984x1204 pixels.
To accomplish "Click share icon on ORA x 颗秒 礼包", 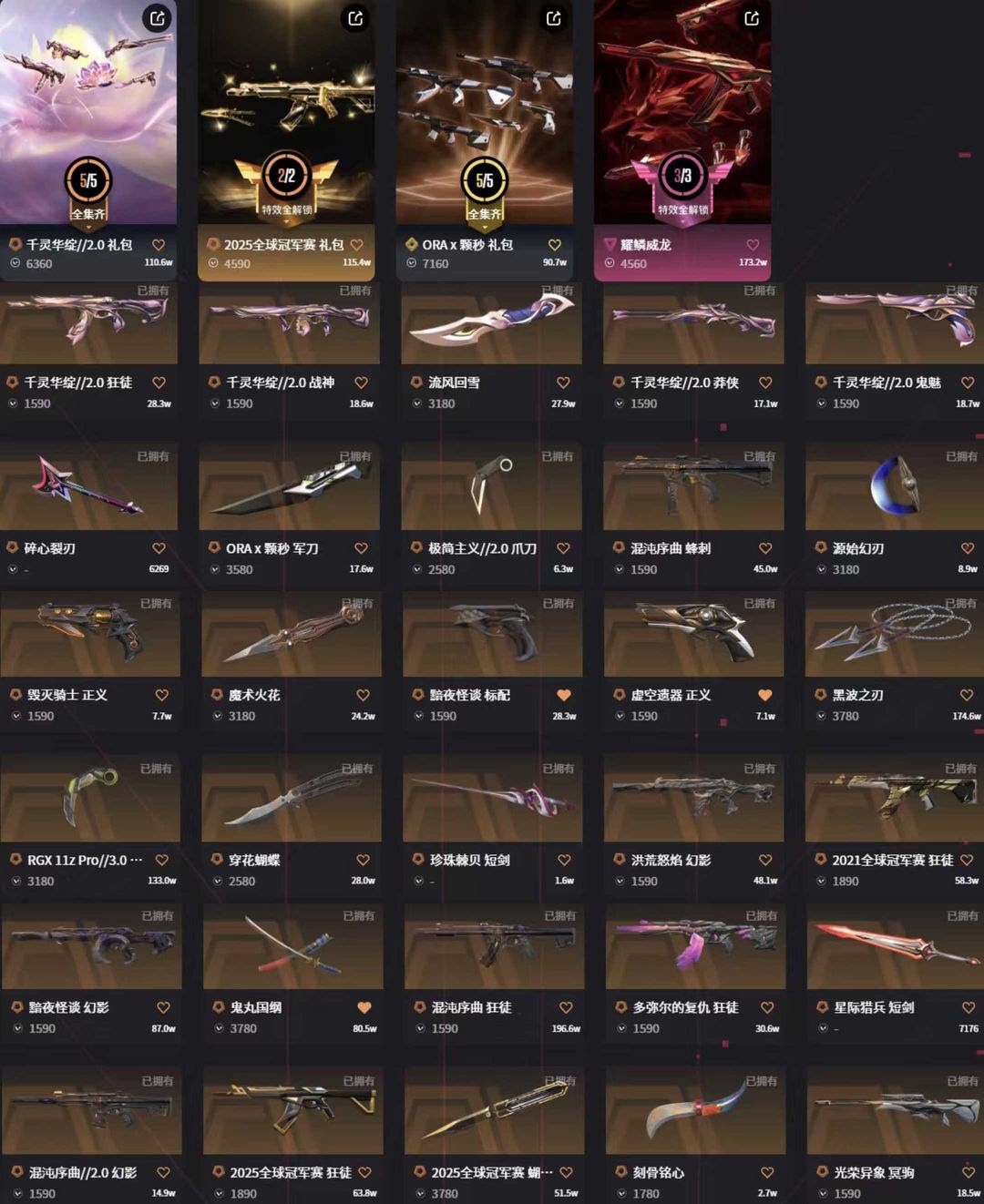I will 553,18.
